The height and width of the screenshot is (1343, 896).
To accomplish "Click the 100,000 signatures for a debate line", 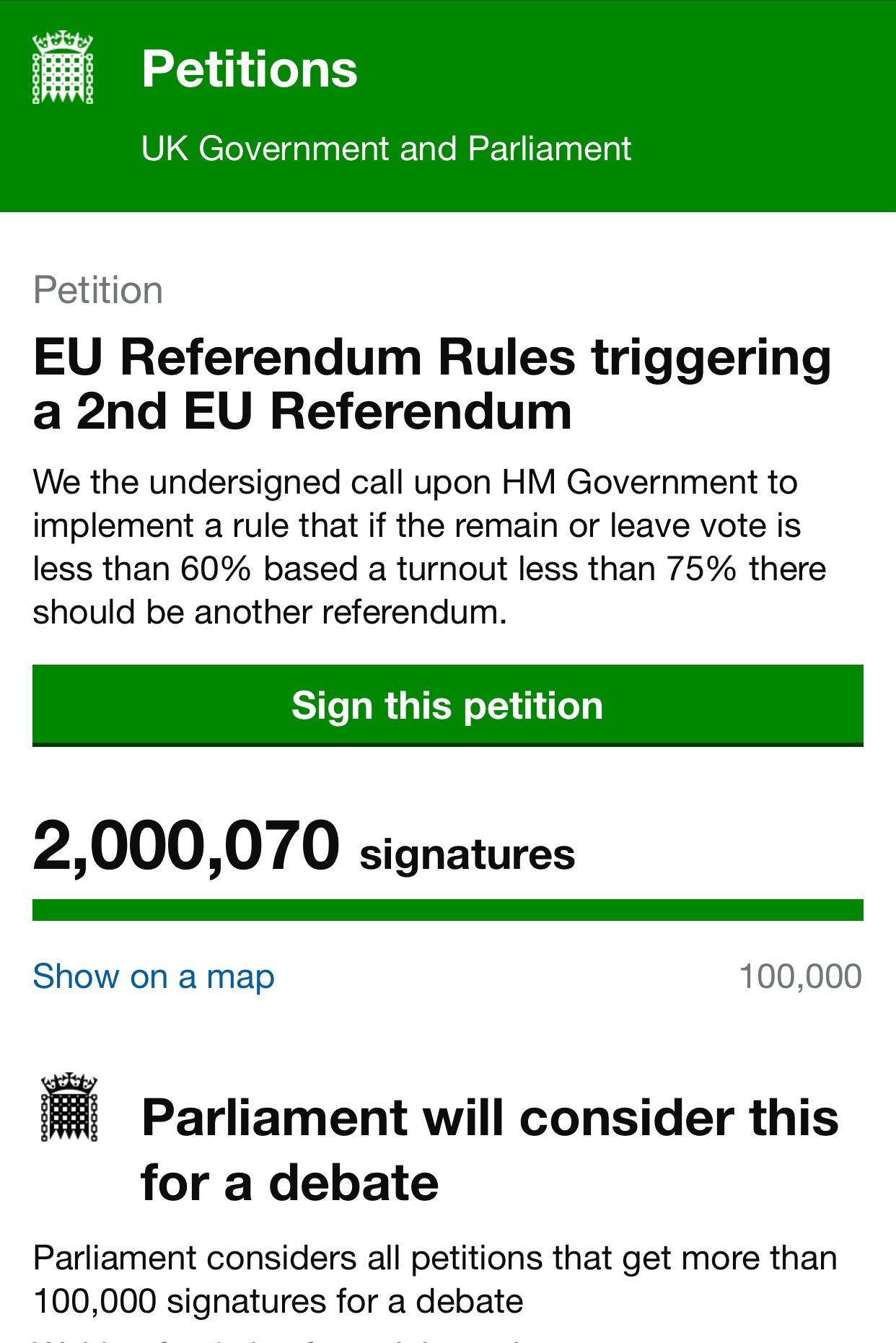I will pos(278,1302).
